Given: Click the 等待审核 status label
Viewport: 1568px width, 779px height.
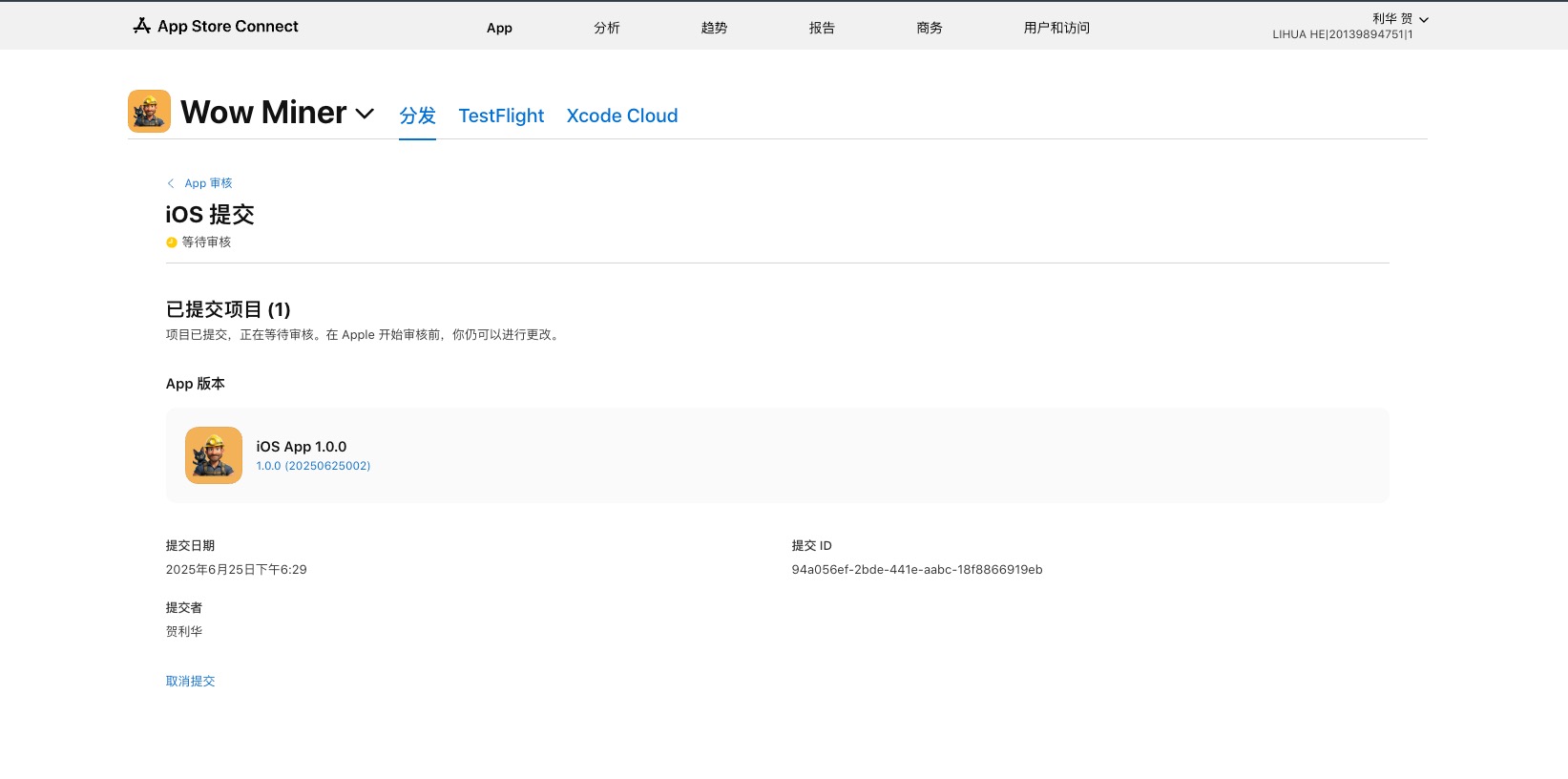Looking at the screenshot, I should pos(207,242).
